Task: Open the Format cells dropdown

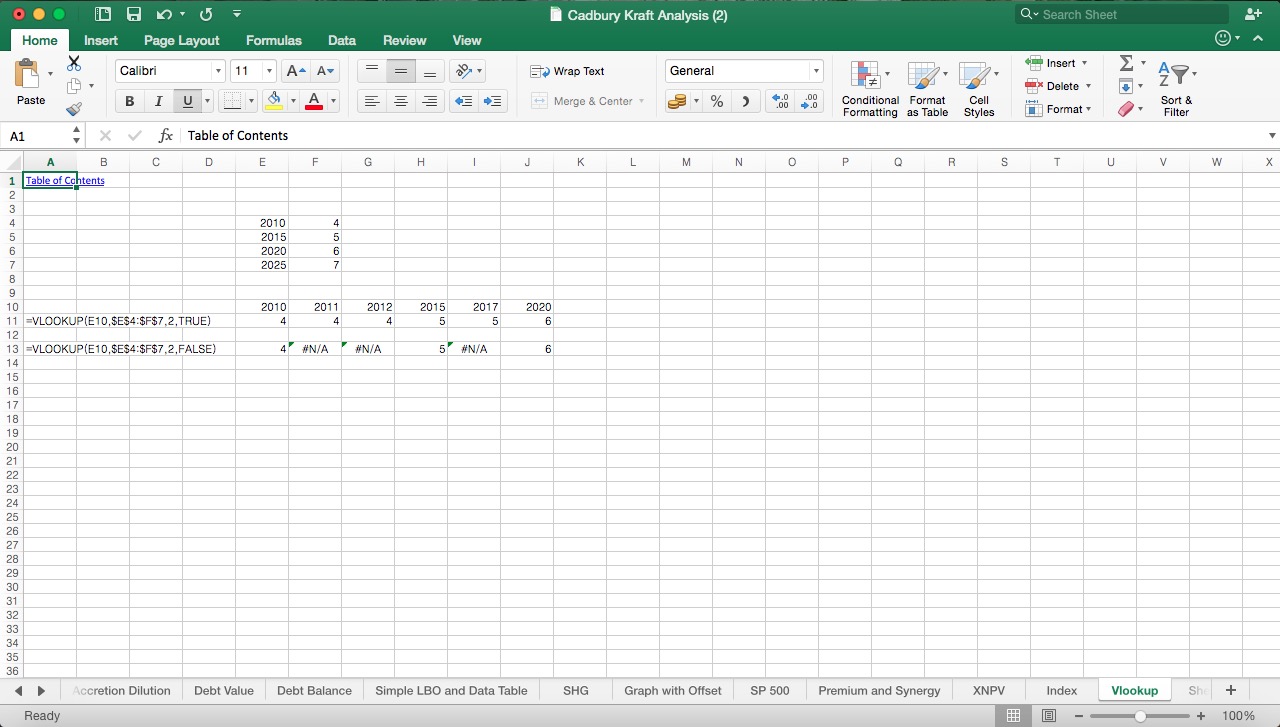Action: coord(1088,109)
